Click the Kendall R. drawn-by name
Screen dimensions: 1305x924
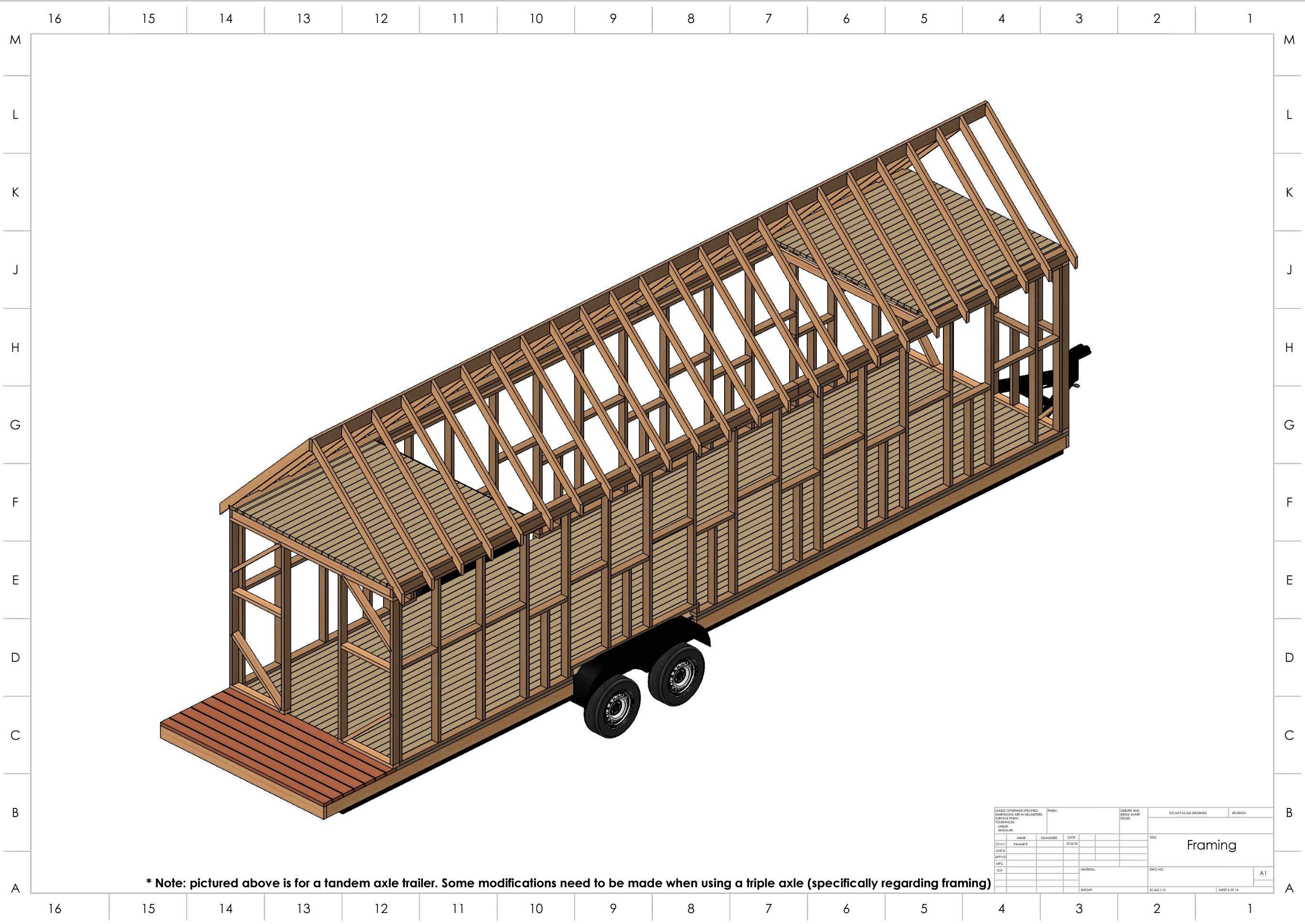pyautogui.click(x=1021, y=844)
